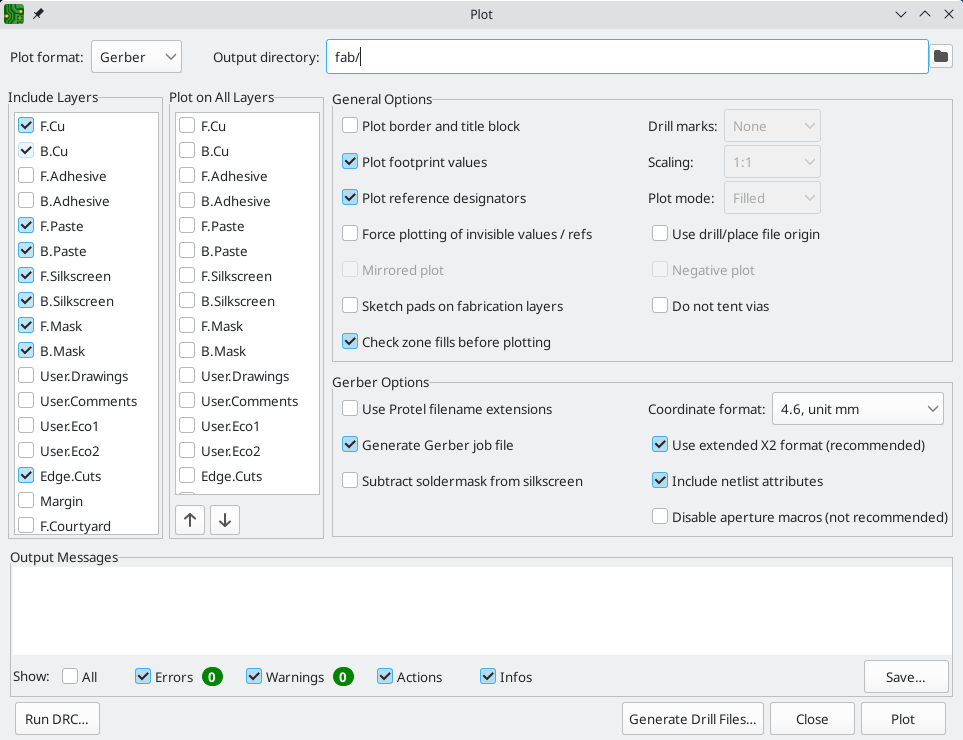Move selected layer up arrow button

[x=190, y=520]
